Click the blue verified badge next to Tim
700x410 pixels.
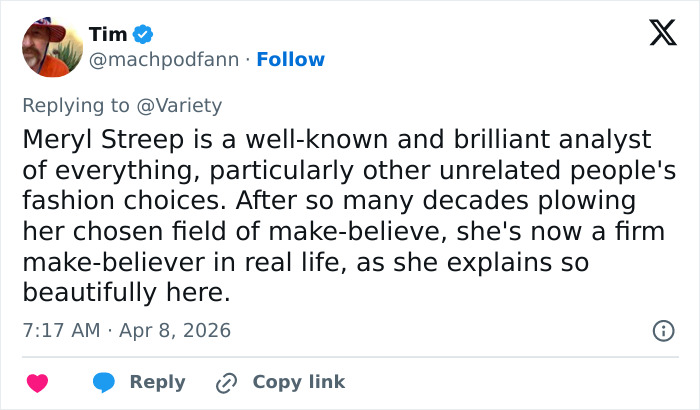click(x=143, y=35)
